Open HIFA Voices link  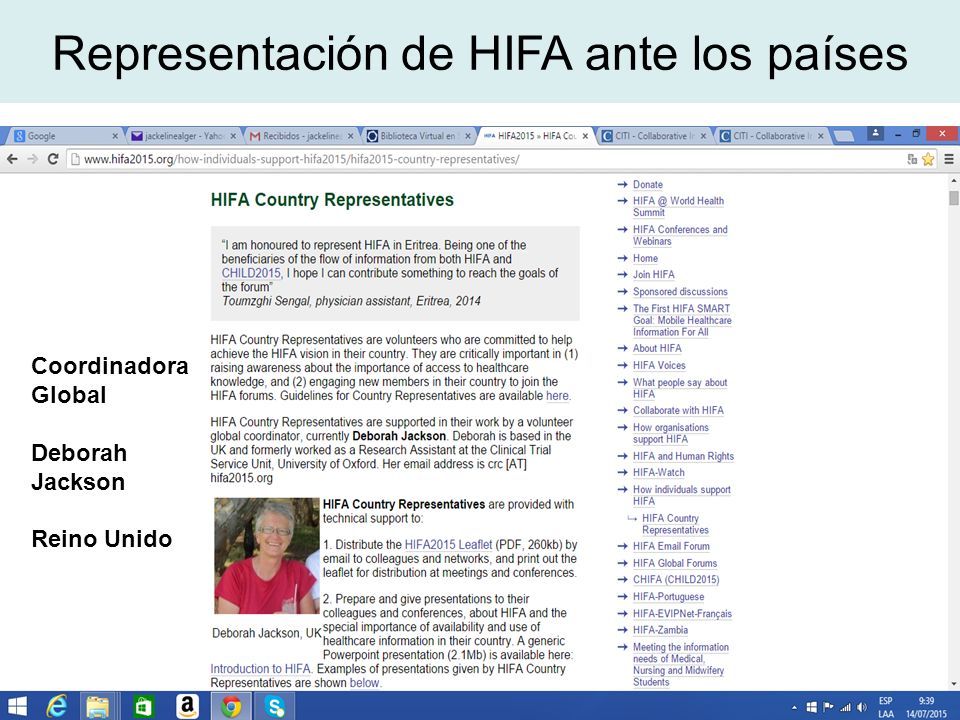point(659,365)
